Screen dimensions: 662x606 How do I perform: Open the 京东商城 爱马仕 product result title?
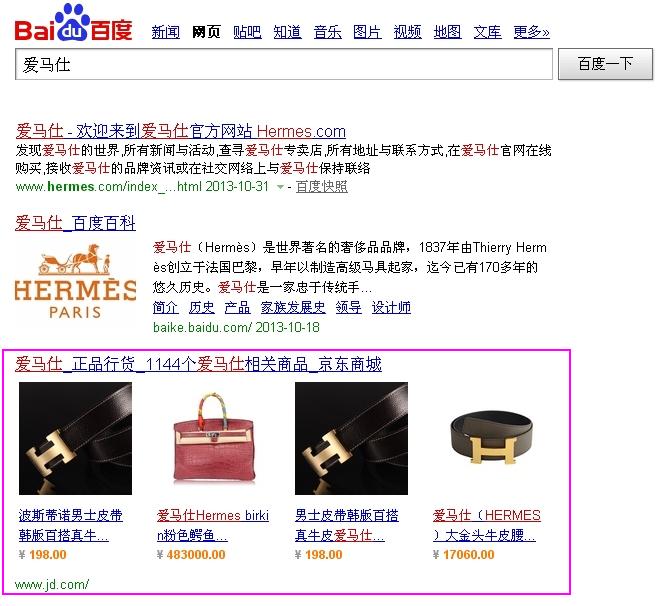pyautogui.click(x=198, y=364)
